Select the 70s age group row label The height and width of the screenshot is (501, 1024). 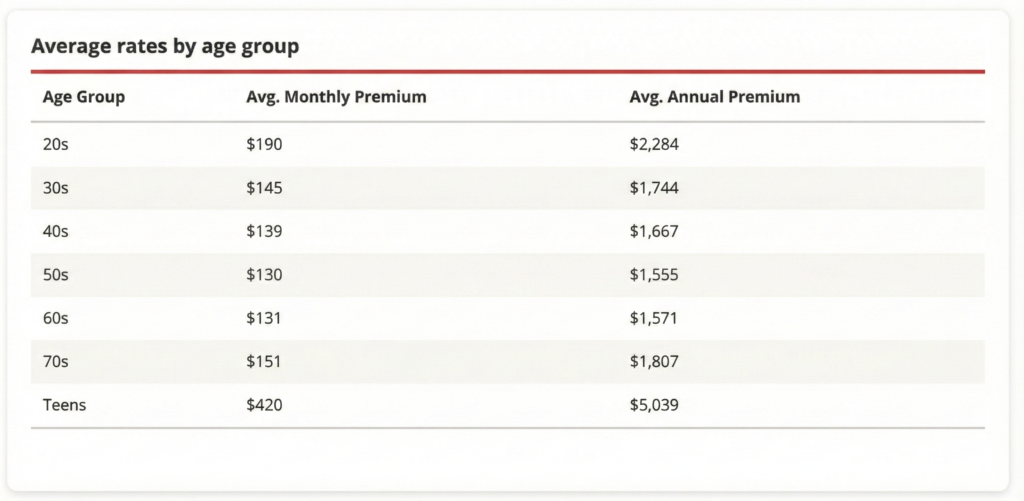(x=56, y=362)
